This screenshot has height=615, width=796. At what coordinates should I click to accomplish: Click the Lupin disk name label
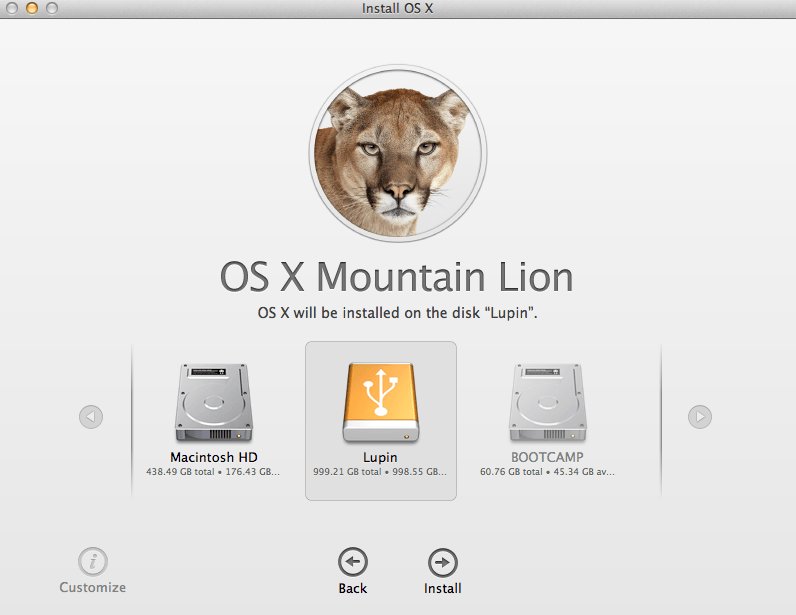(x=380, y=457)
